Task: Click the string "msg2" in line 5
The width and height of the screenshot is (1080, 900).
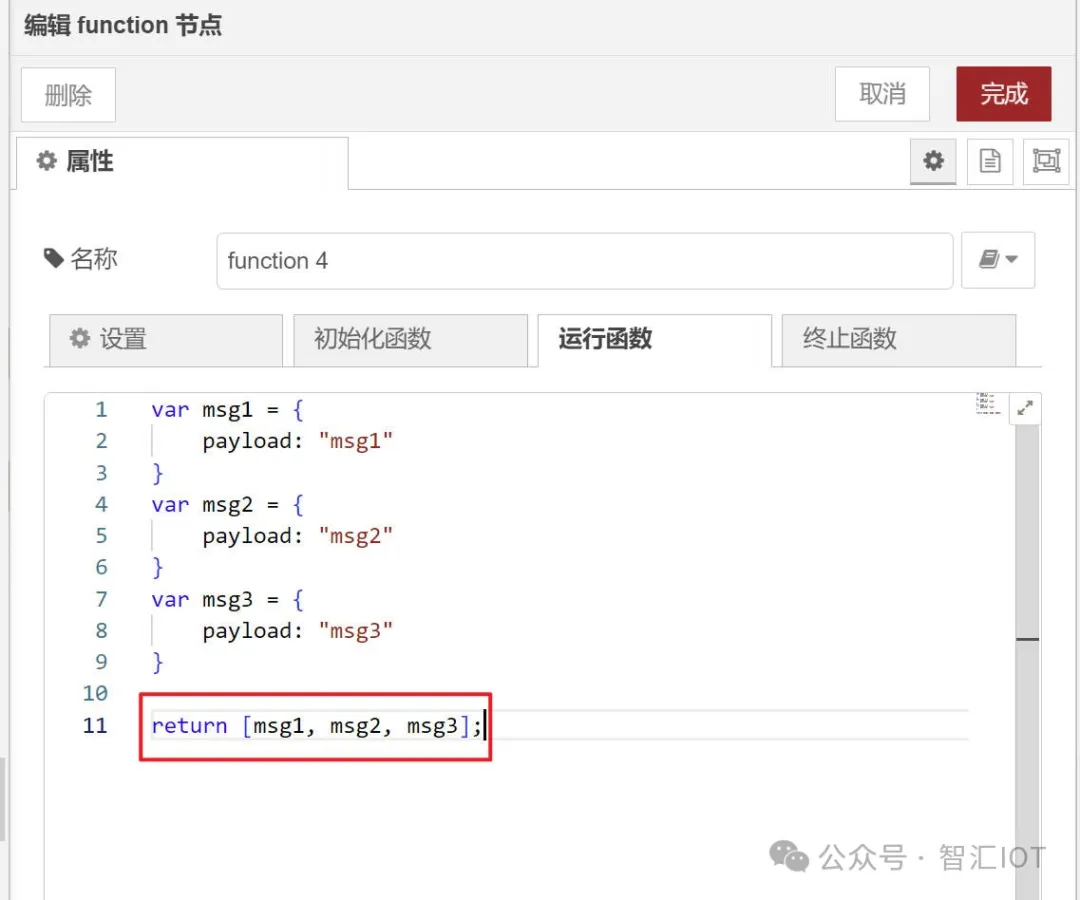Action: point(355,536)
